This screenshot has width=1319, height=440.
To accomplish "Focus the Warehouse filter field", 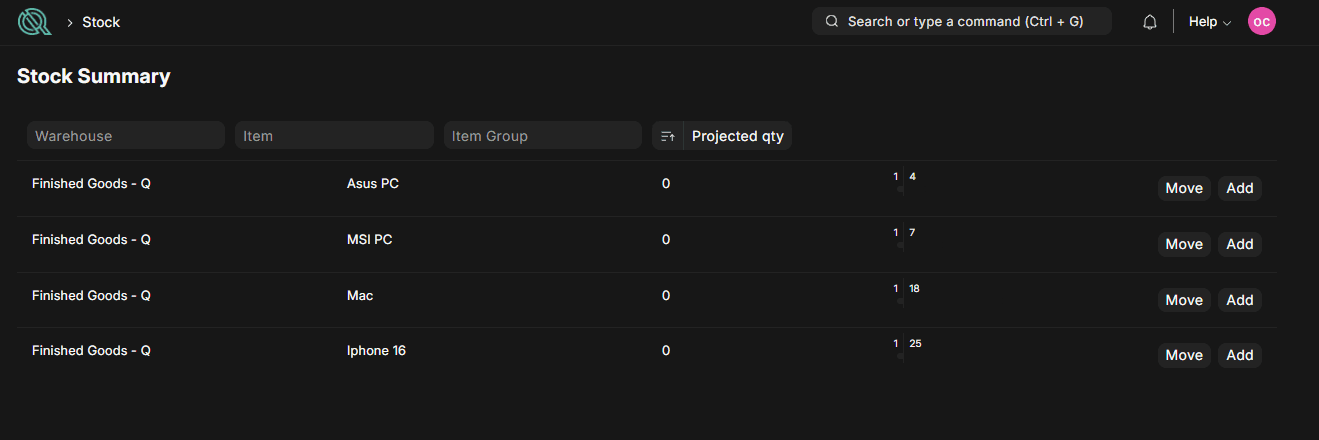I will [x=126, y=136].
